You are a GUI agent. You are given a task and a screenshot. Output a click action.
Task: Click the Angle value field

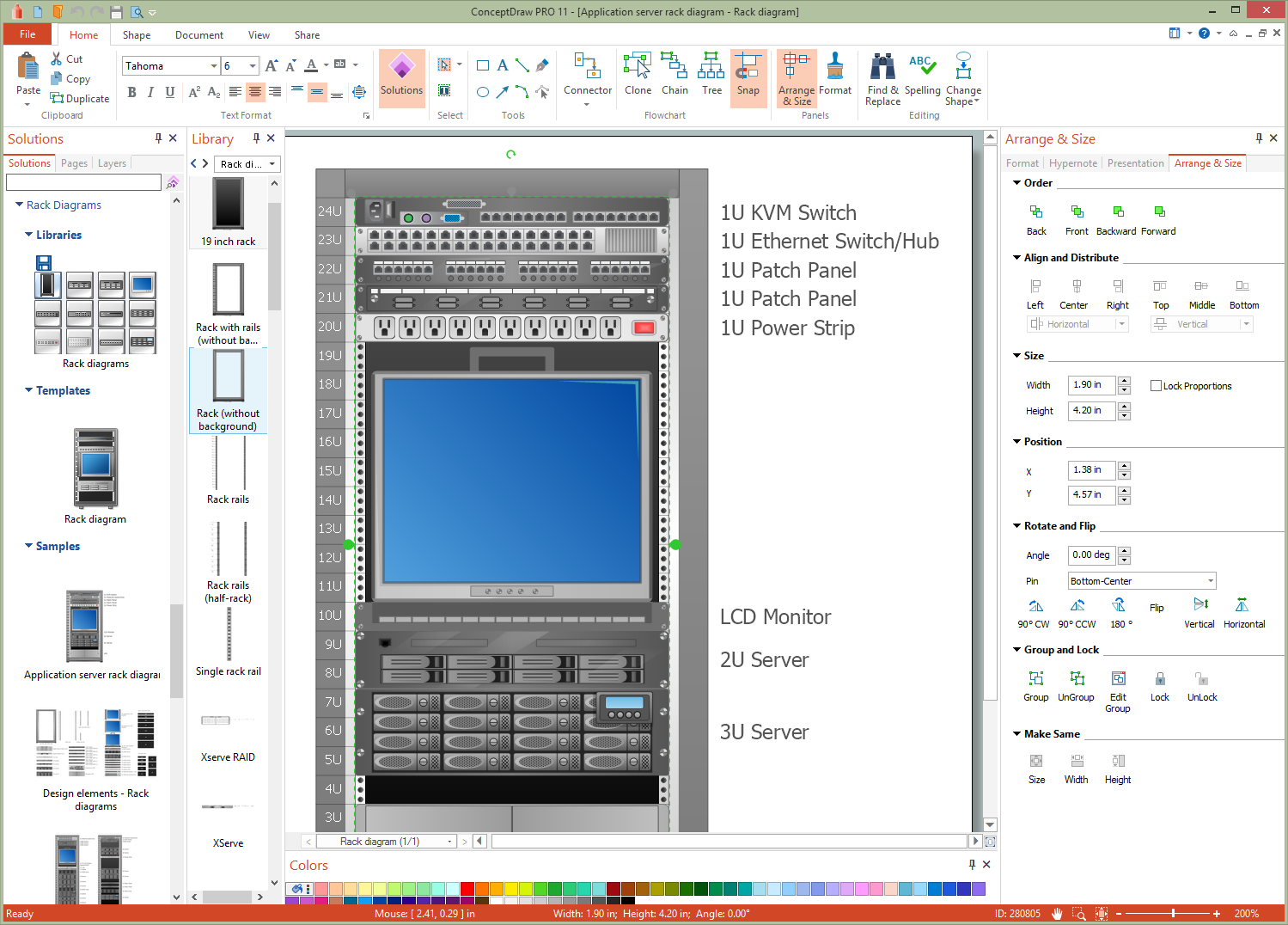pos(1091,555)
